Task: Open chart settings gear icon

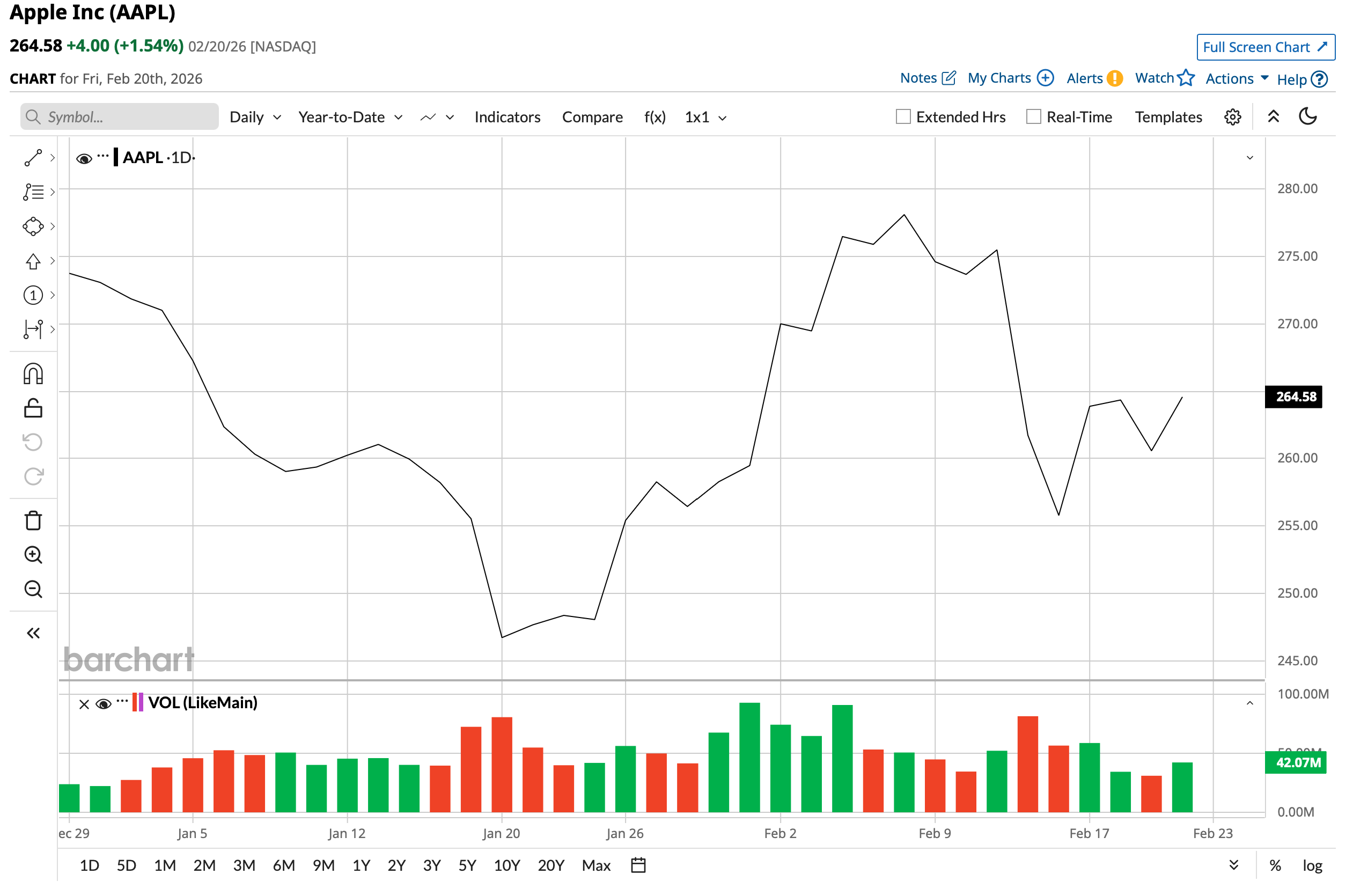Action: click(x=1232, y=117)
